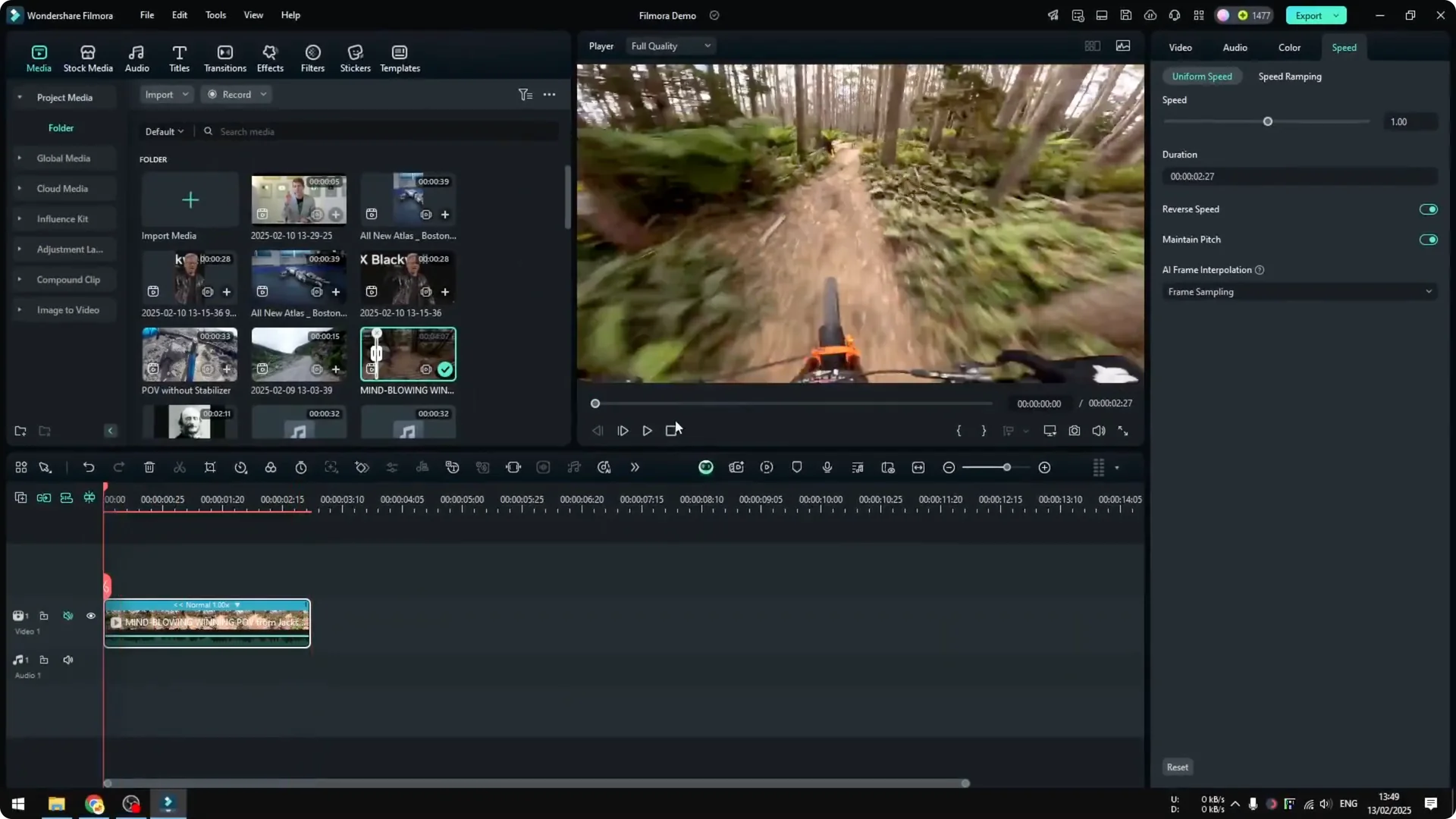Select the MIND-BLOWING WINNING clip in the timeline
The height and width of the screenshot is (819, 1456).
tap(207, 623)
